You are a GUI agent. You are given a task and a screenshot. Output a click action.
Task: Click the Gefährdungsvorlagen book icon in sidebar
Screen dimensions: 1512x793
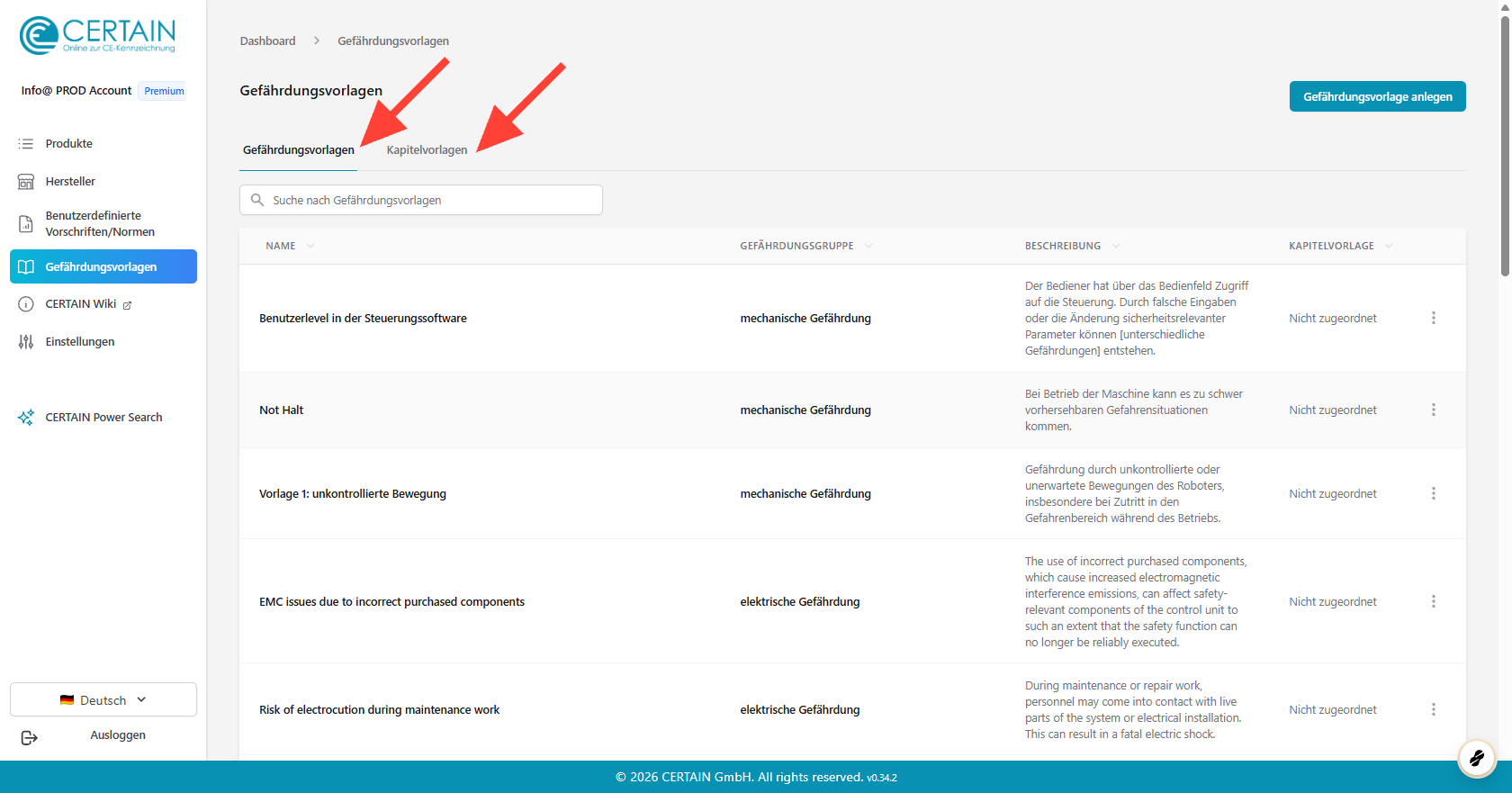(x=26, y=266)
